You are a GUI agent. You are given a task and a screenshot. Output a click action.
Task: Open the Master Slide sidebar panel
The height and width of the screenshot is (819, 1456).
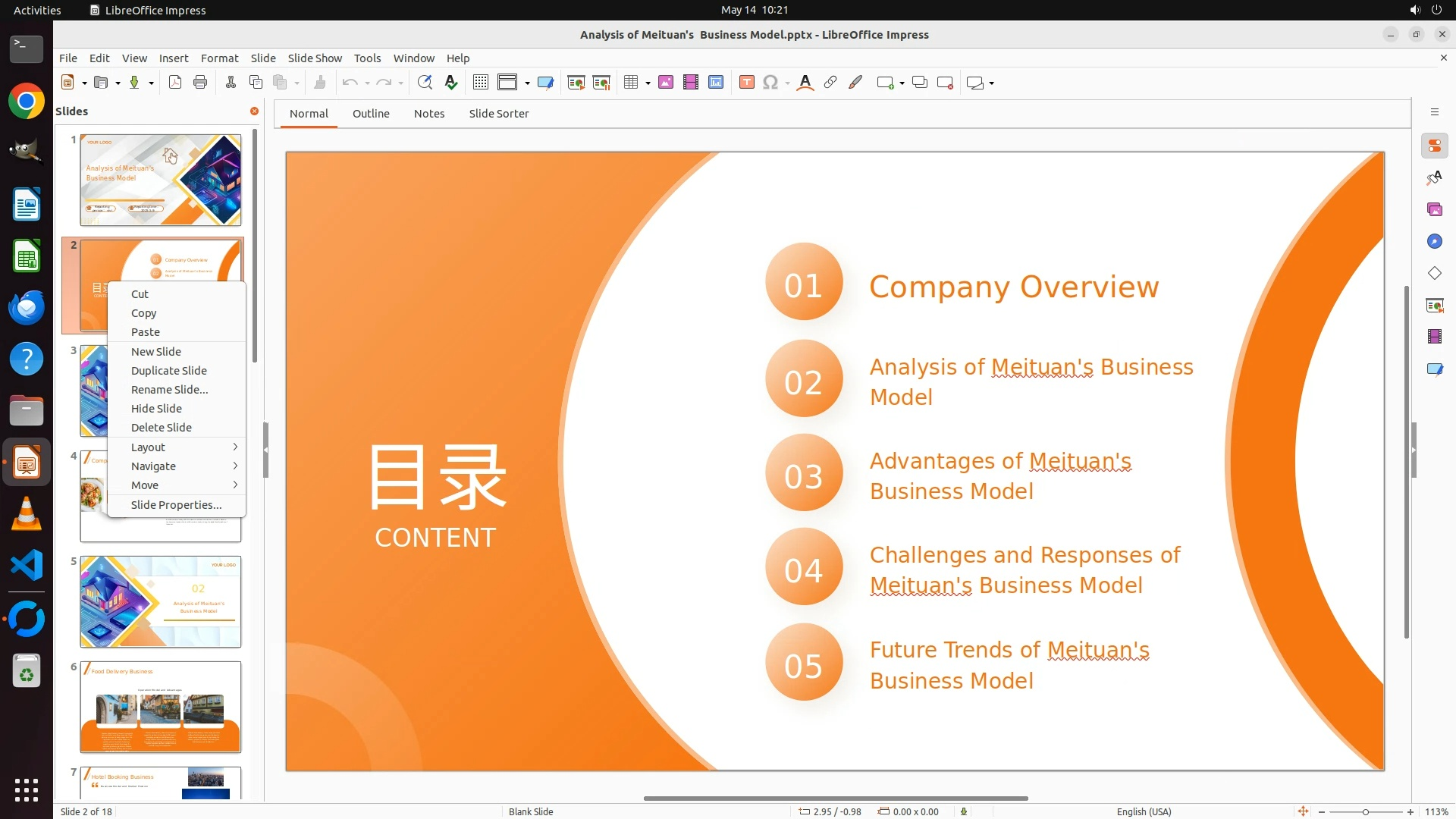click(x=1434, y=369)
